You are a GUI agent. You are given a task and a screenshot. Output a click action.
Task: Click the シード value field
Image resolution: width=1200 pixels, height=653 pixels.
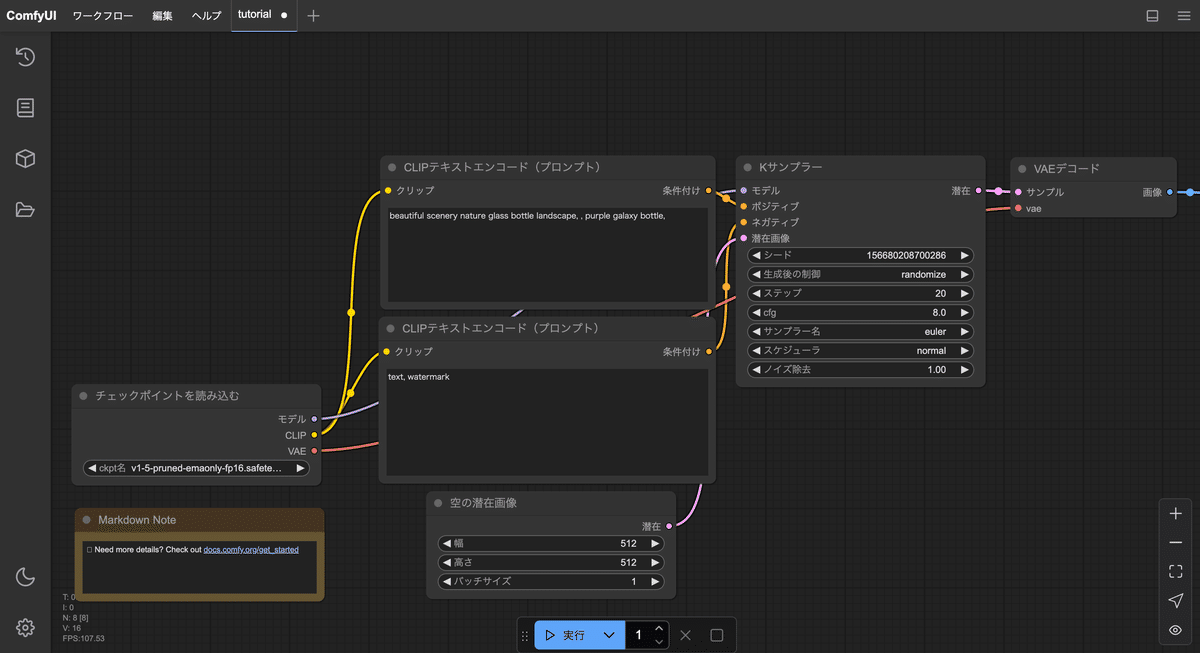pyautogui.click(x=860, y=255)
